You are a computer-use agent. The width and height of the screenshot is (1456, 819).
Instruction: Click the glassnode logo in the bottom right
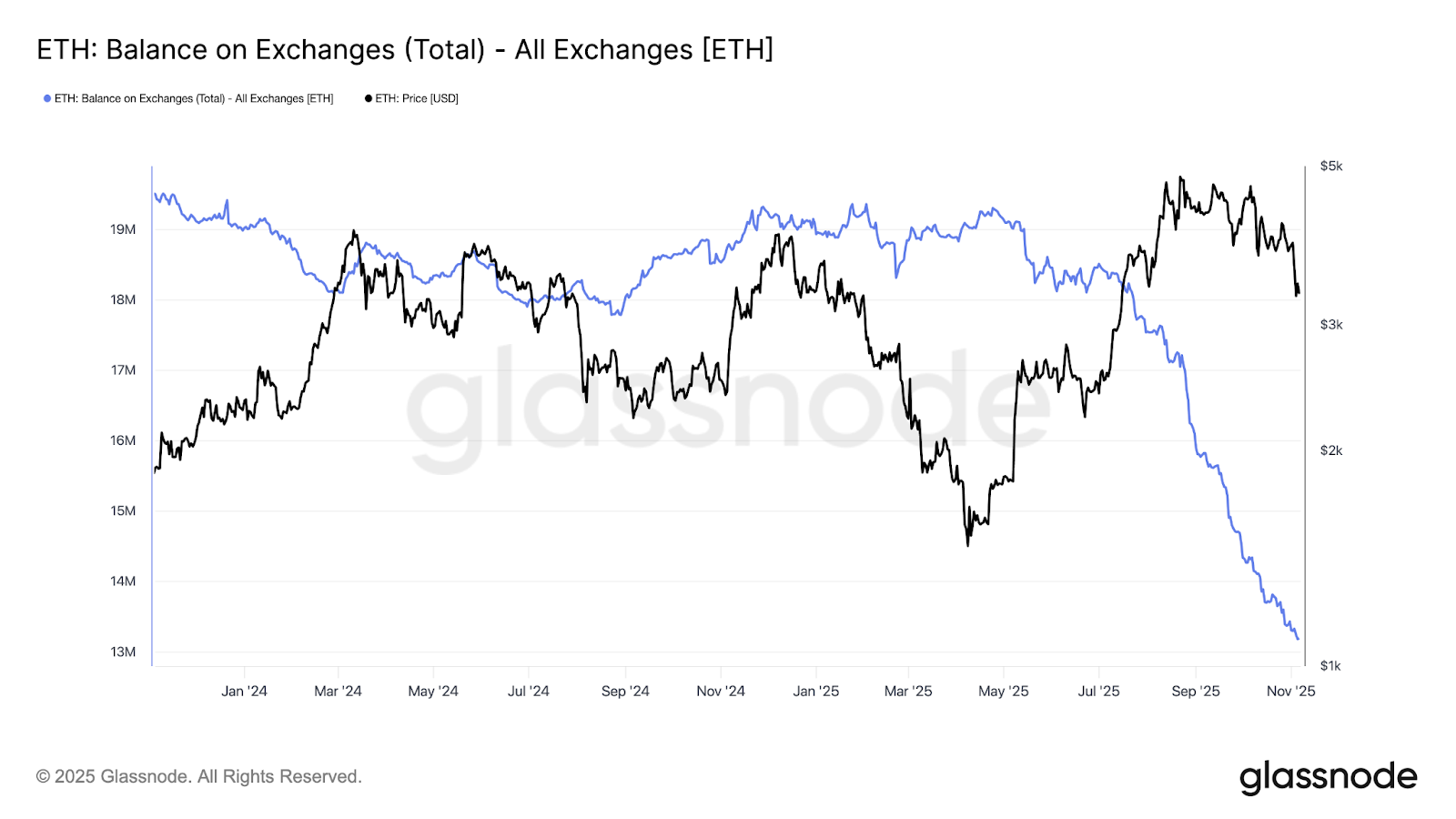[1328, 777]
